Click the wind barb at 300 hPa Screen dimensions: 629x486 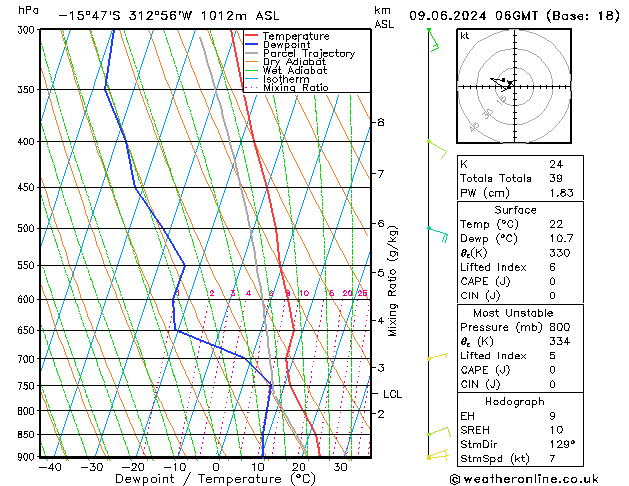[x=433, y=38]
